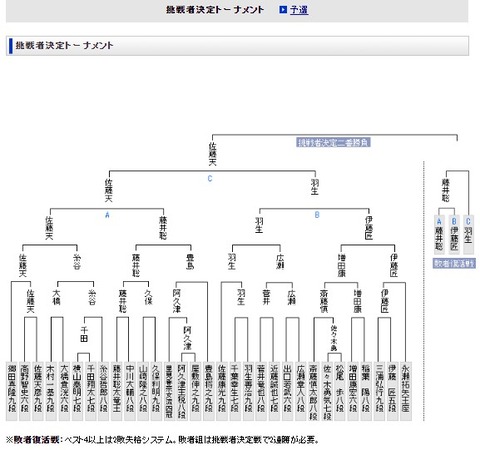Click player 出口若武六段
The image size is (480, 450).
(x=287, y=391)
